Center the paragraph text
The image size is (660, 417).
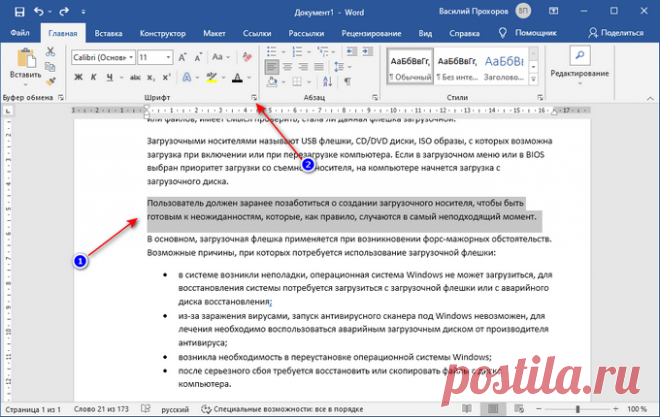(287, 66)
